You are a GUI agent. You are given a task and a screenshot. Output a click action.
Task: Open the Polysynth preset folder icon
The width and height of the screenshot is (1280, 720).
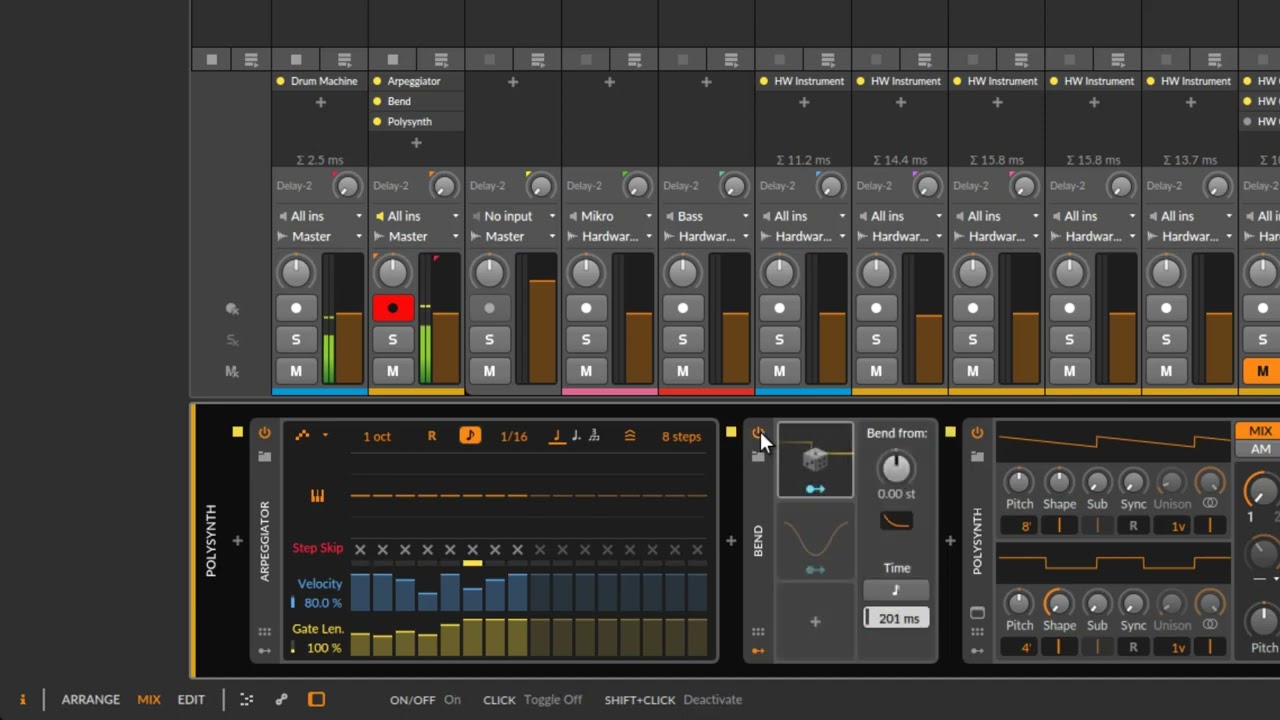977,456
